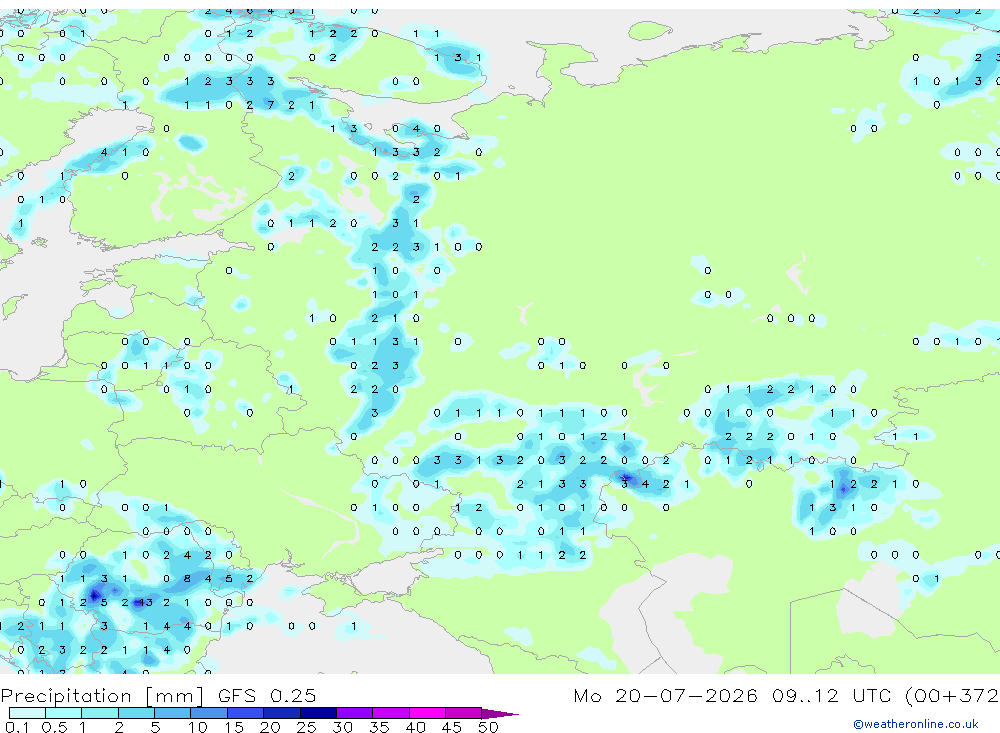Choose the 20–25 mm legend color swatch
This screenshot has width=1000, height=733.
click(x=282, y=713)
